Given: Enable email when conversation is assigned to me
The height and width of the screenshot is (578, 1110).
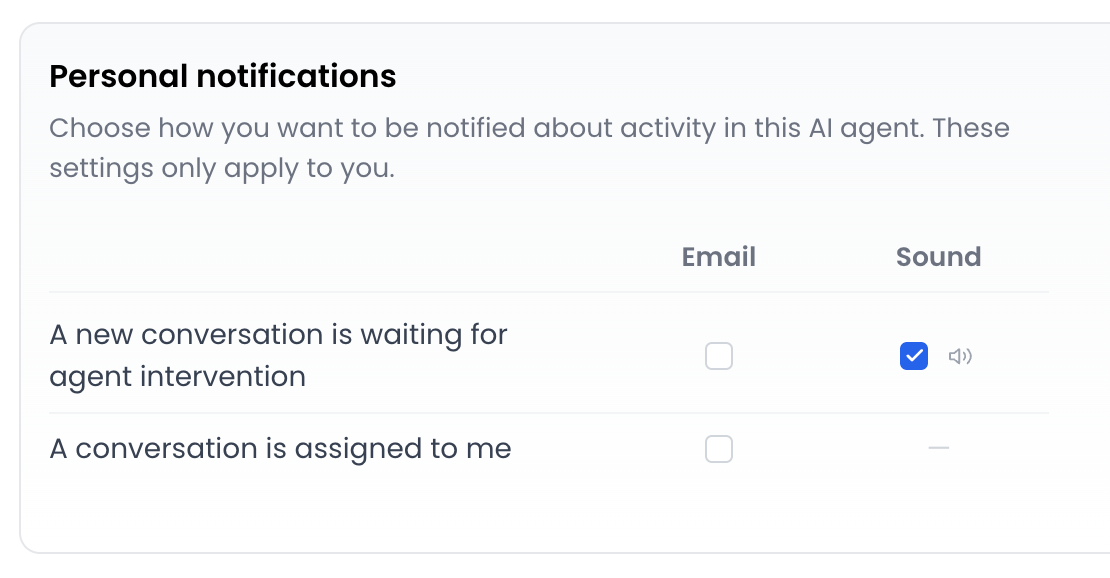Looking at the screenshot, I should click(719, 449).
